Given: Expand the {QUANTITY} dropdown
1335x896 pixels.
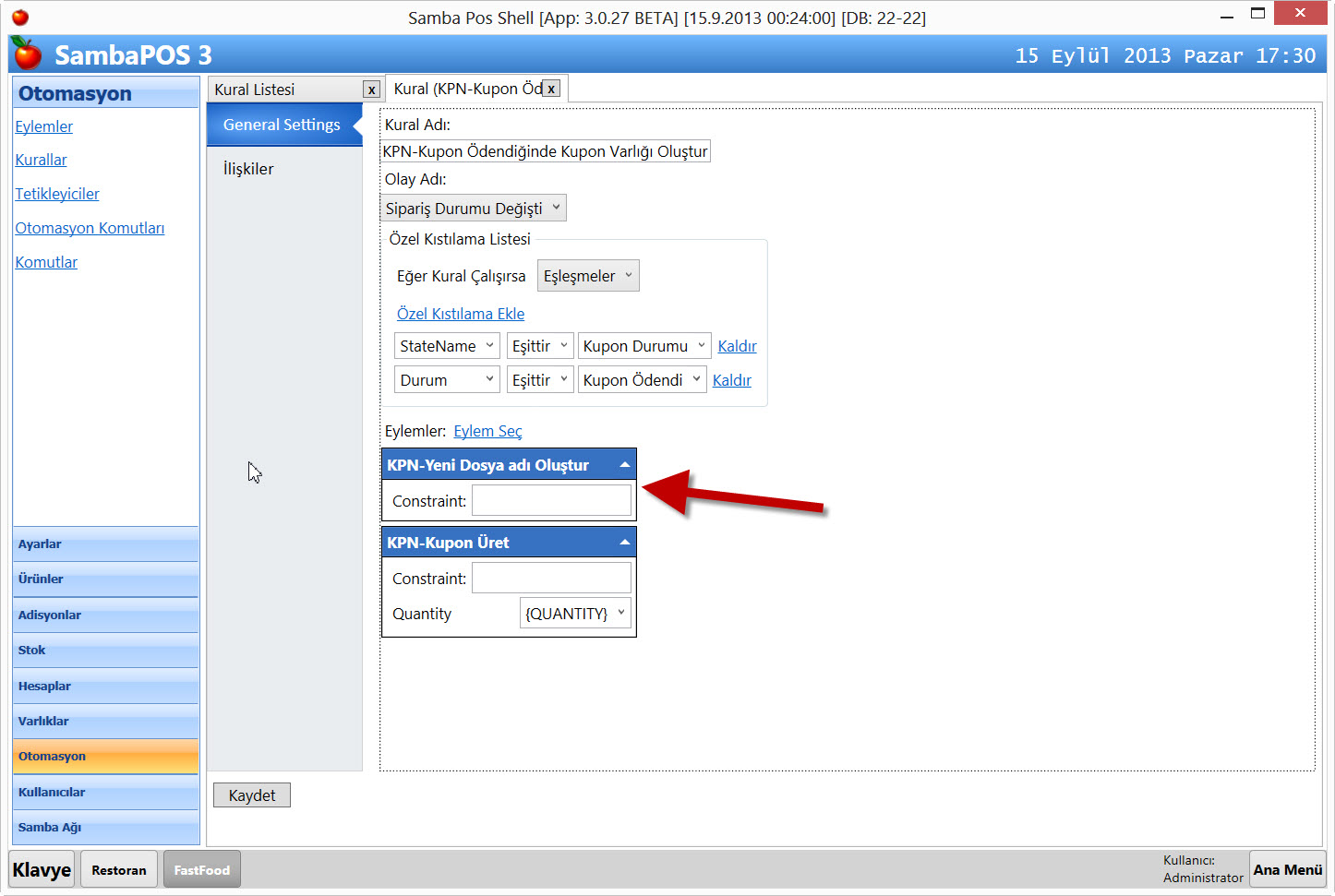Looking at the screenshot, I should (x=574, y=614).
